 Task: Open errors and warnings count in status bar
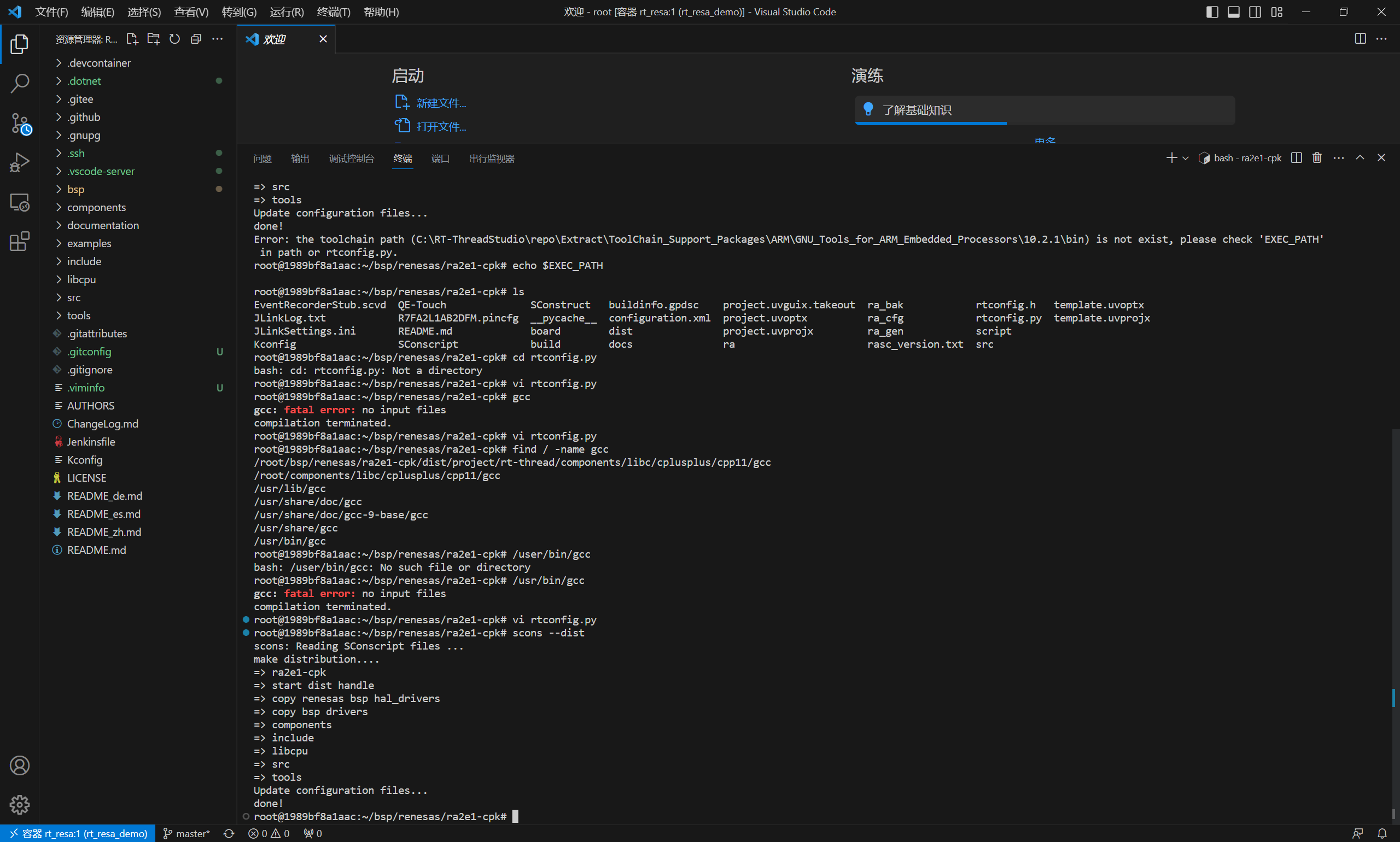(x=269, y=833)
